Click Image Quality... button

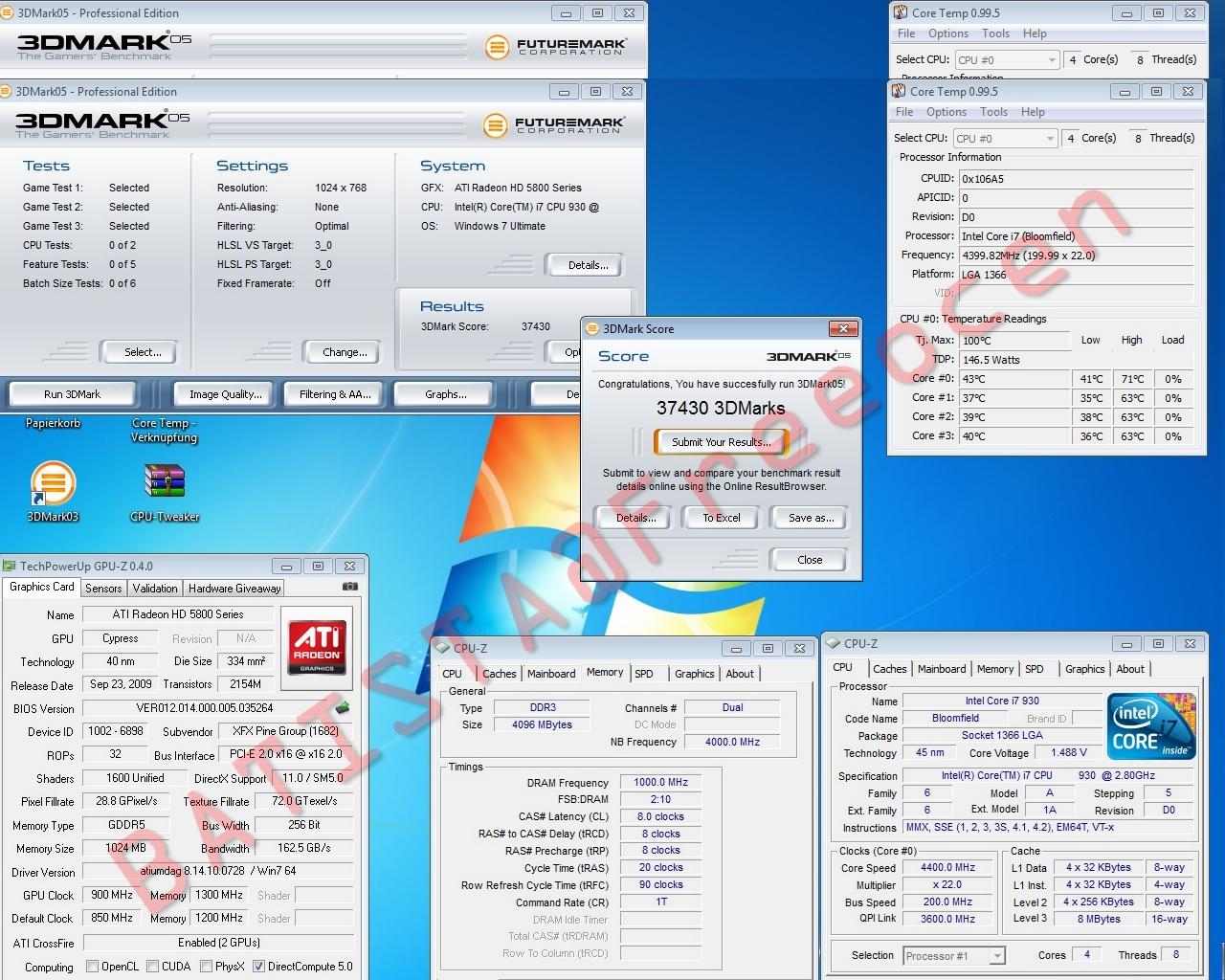click(225, 394)
